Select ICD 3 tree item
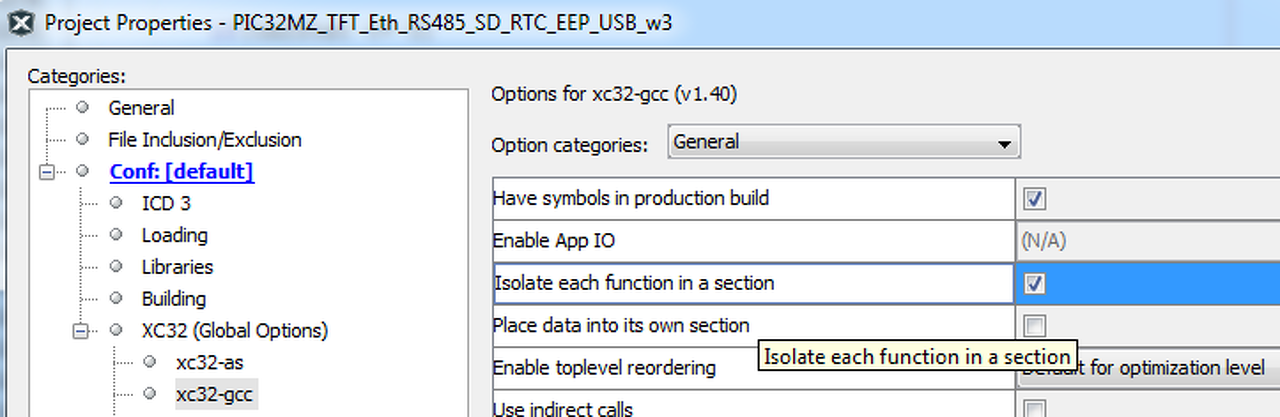 [166, 203]
